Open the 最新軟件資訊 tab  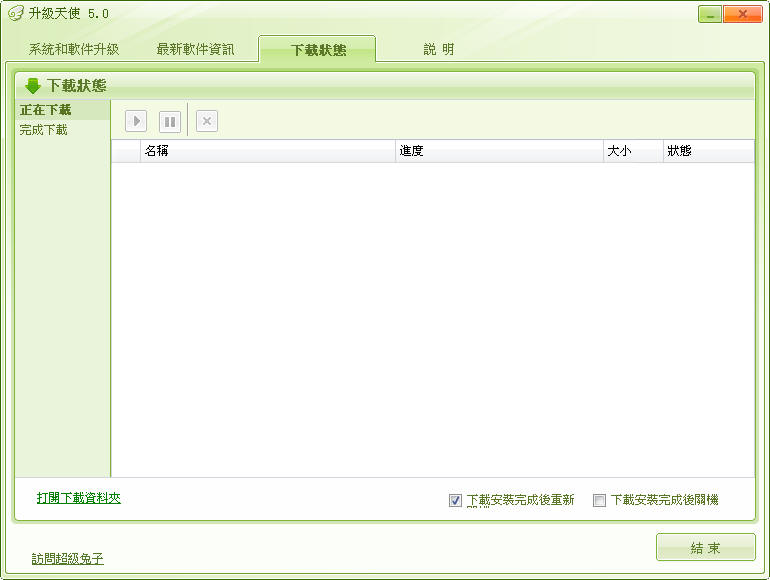tap(196, 49)
